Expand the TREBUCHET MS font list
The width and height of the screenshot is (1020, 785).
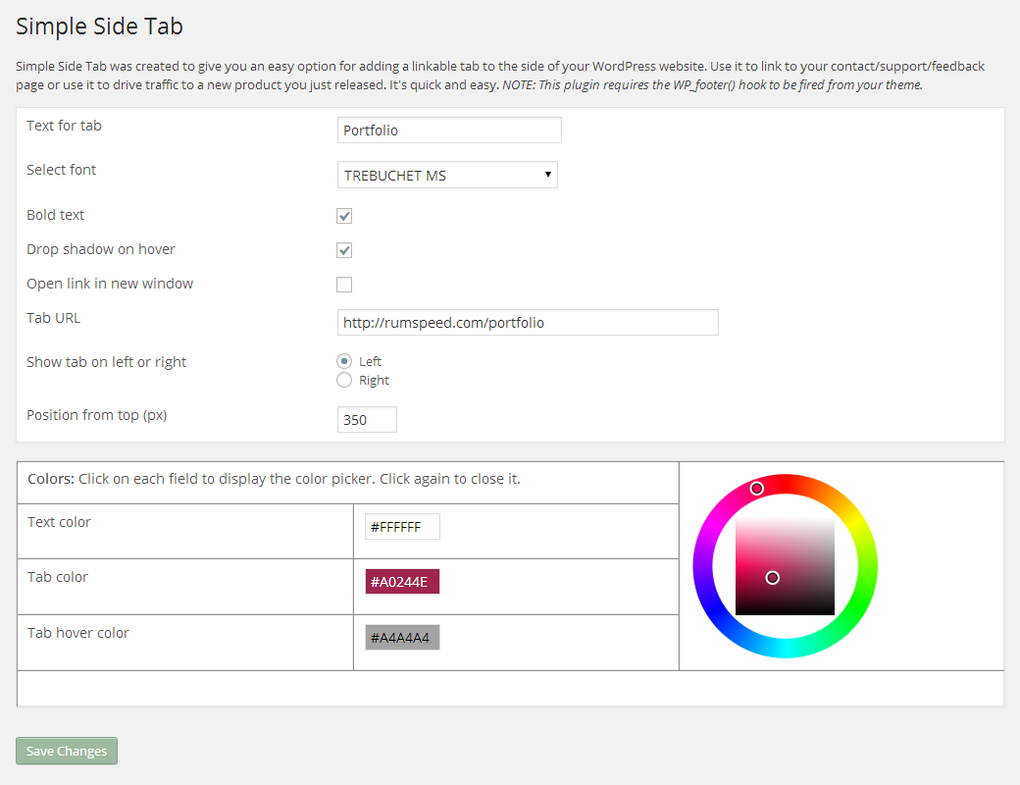(x=447, y=174)
